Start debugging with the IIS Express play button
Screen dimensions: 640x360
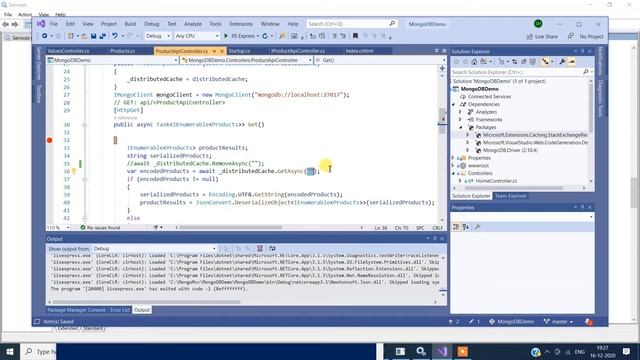[226, 36]
